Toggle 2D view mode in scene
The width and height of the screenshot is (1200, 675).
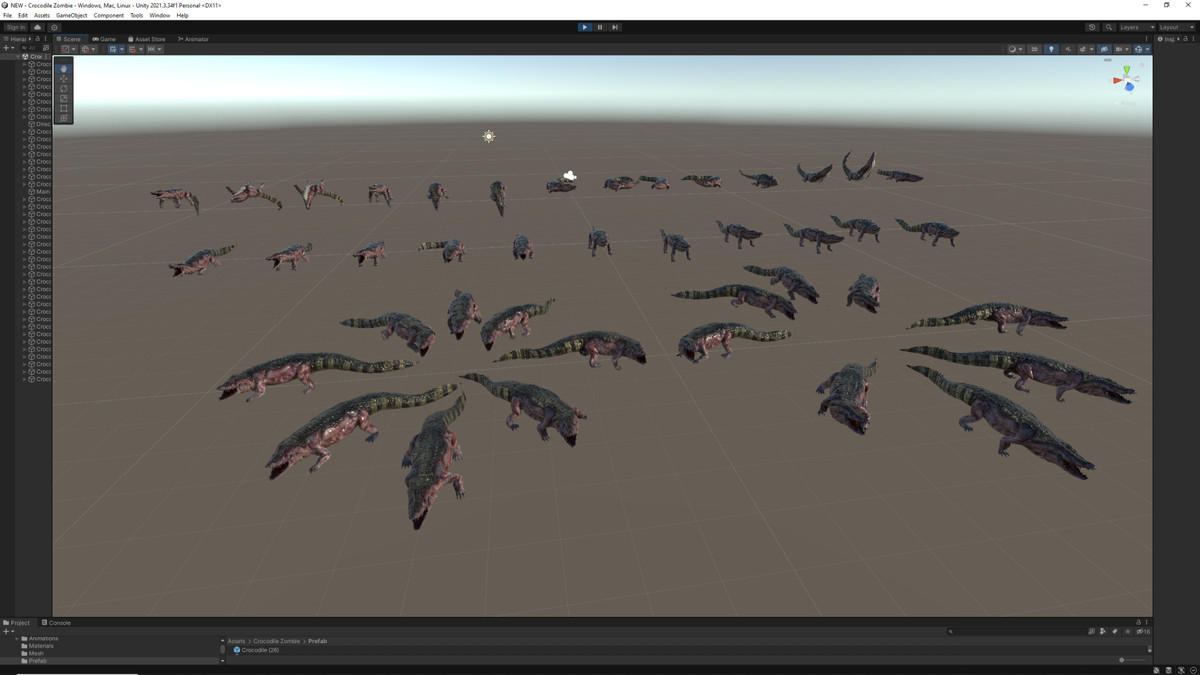tap(1035, 49)
